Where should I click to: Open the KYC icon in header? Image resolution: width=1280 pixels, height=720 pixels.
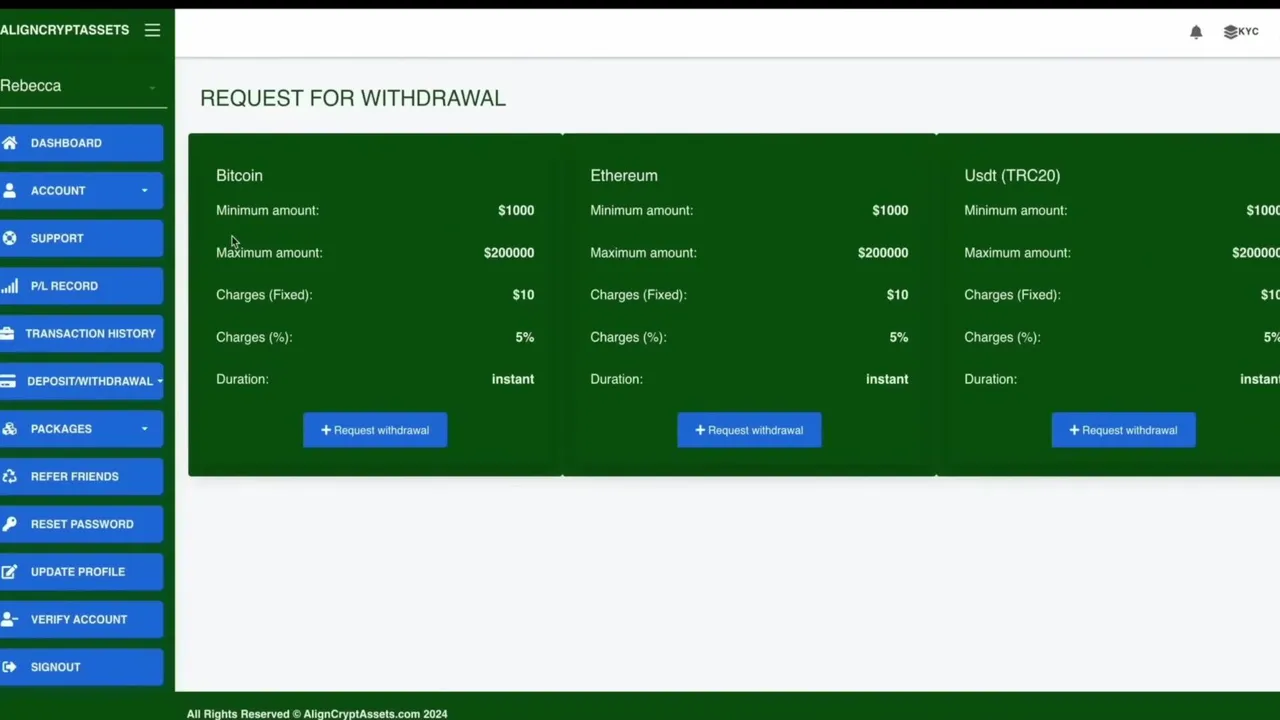(1241, 32)
